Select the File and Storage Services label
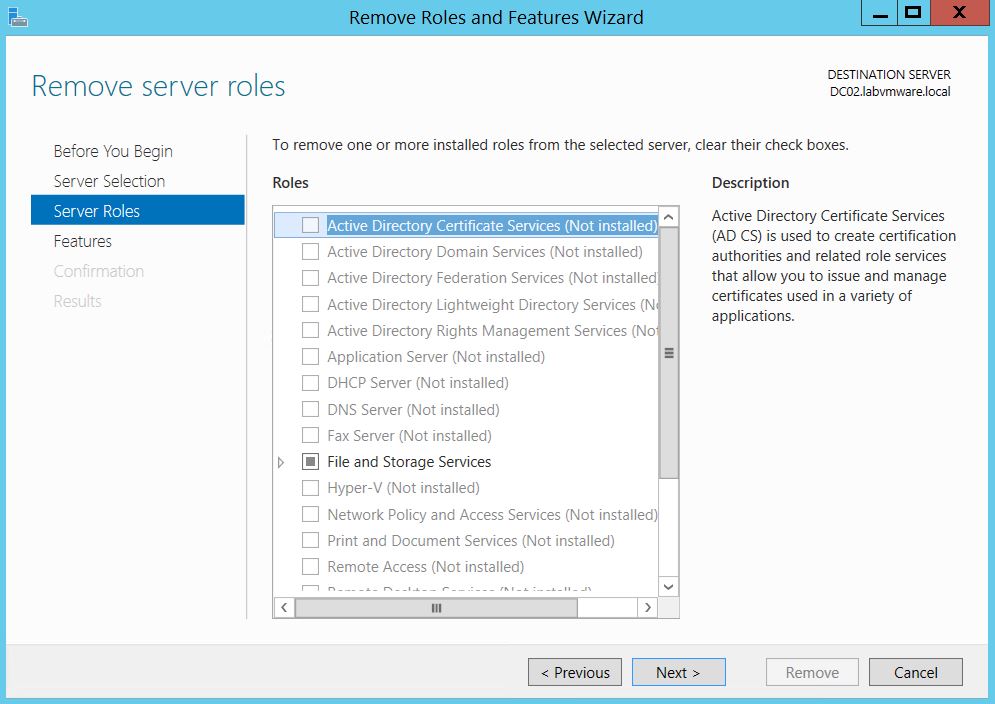Viewport: 995px width, 704px height. point(409,462)
